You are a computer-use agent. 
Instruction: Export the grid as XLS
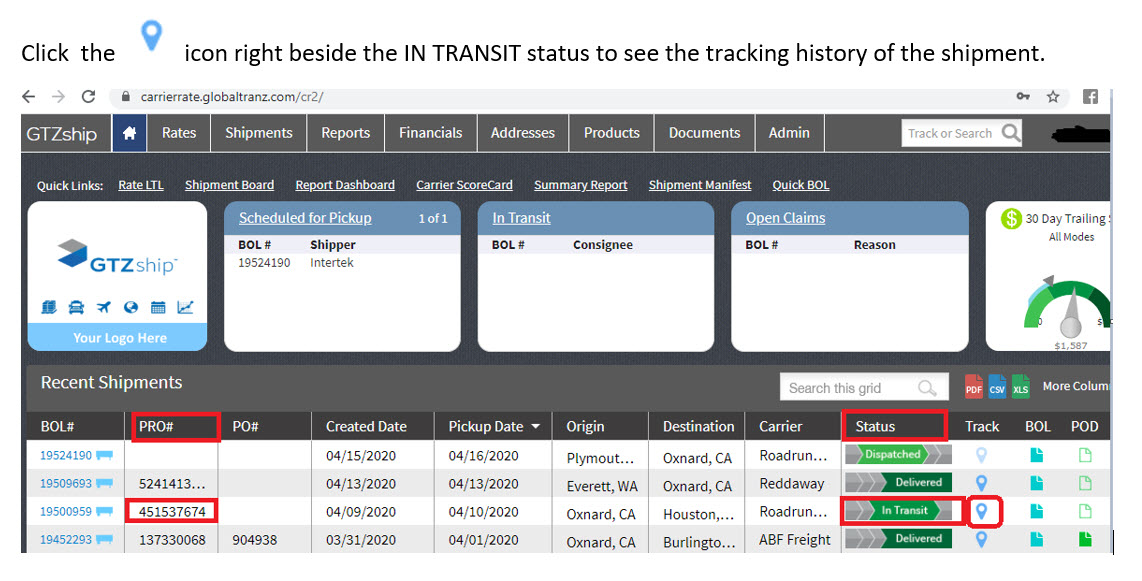1020,387
